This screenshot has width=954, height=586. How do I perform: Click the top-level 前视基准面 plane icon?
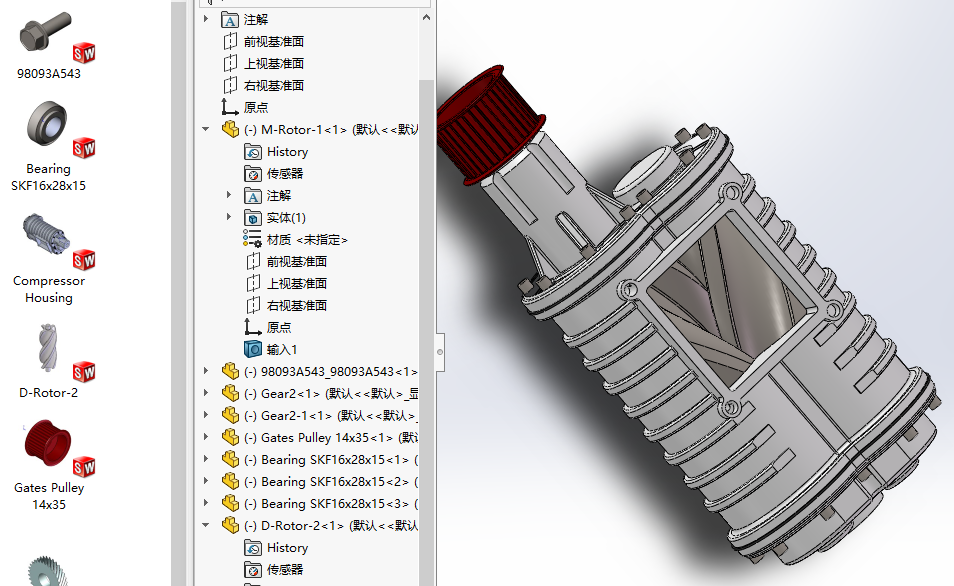(x=230, y=41)
